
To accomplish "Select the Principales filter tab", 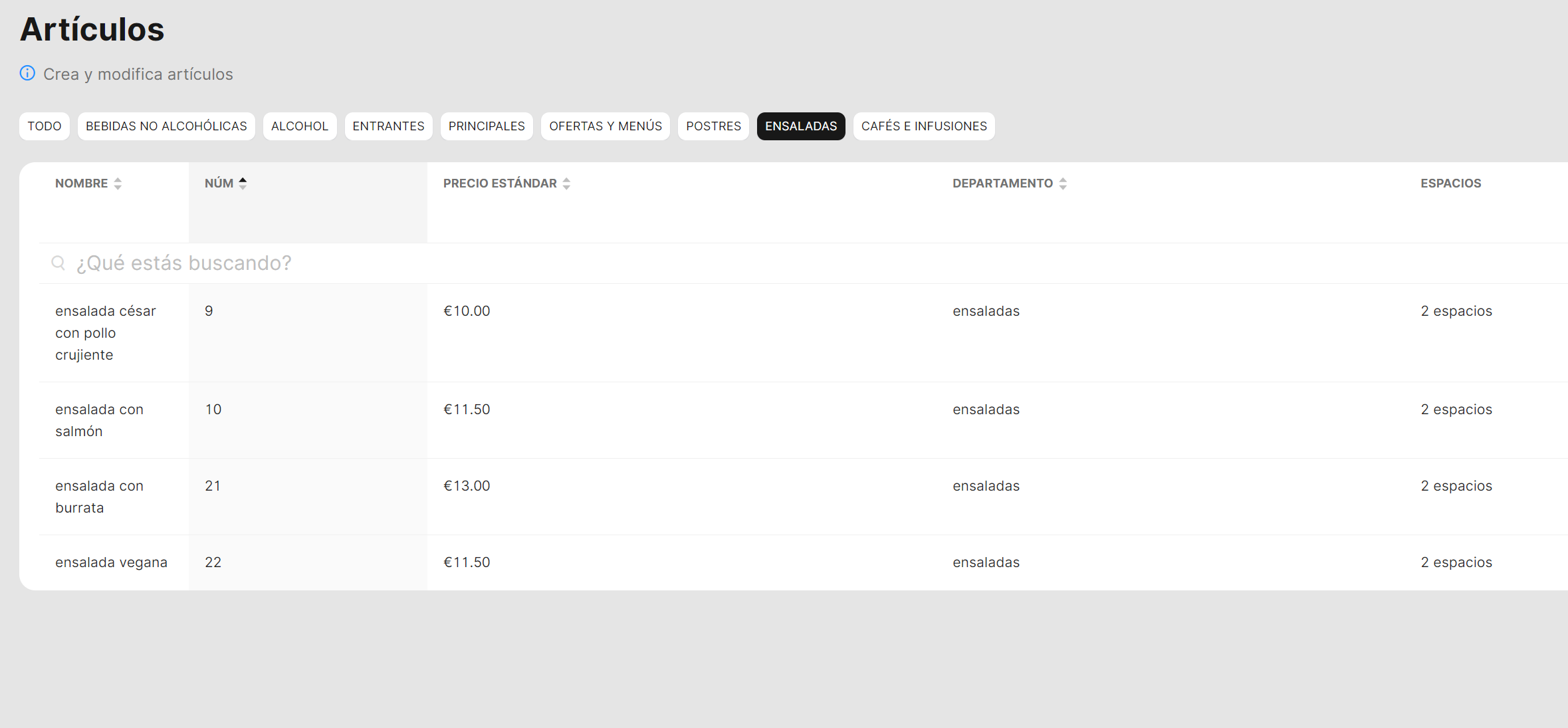I will point(487,126).
